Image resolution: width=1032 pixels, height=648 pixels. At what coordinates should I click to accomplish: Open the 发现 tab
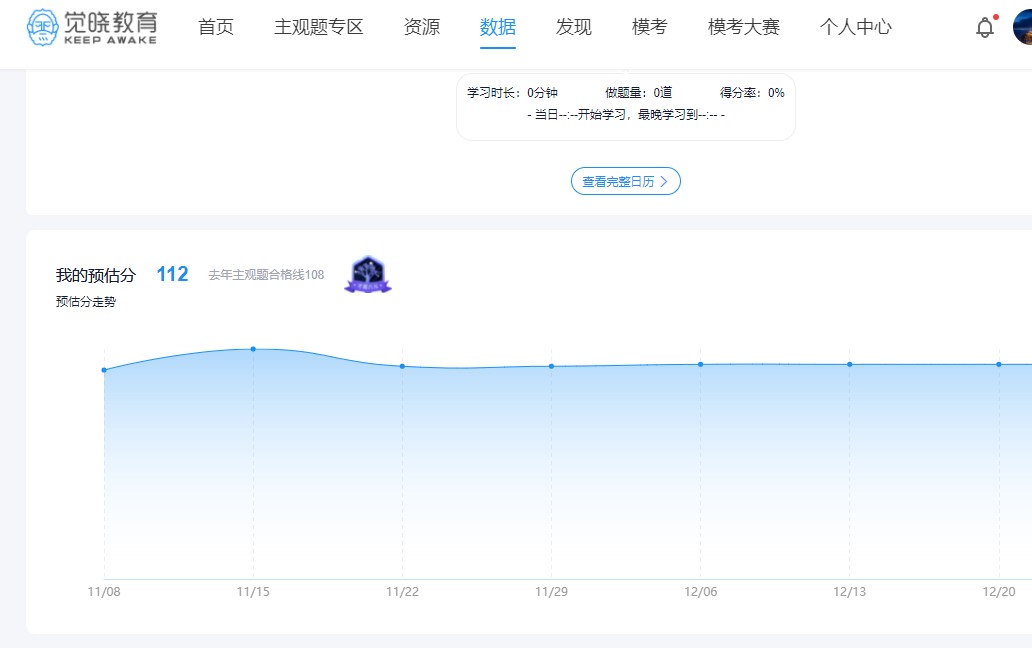[x=573, y=27]
